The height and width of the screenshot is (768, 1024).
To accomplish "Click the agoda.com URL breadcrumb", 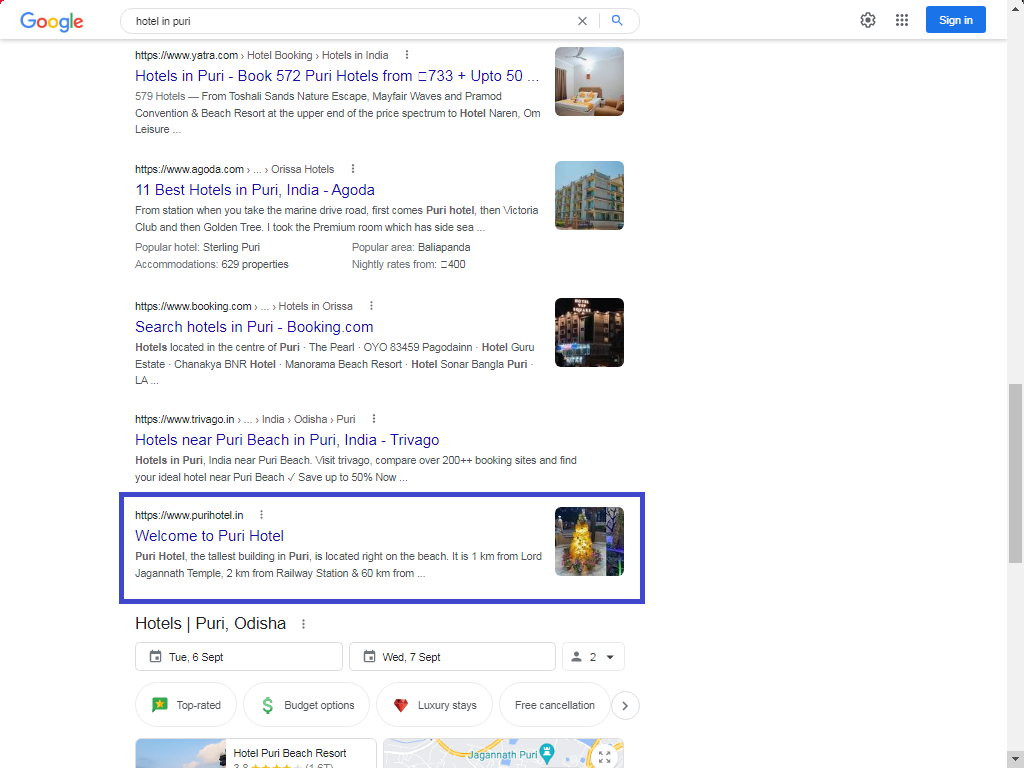I will (x=234, y=169).
